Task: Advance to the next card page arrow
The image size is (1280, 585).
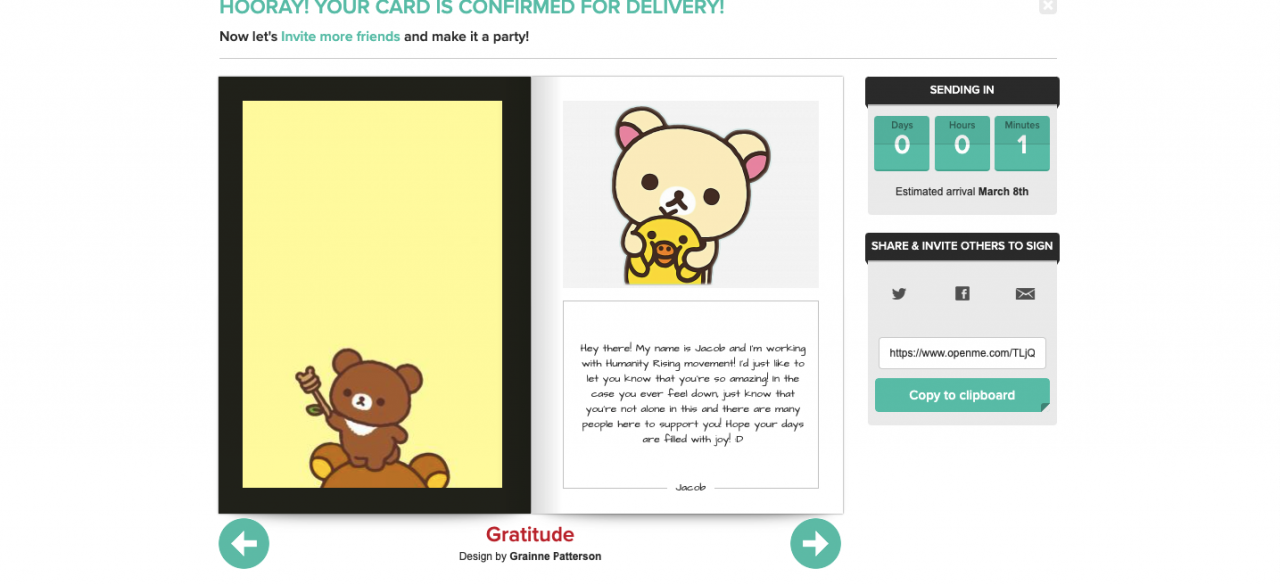Action: [816, 543]
